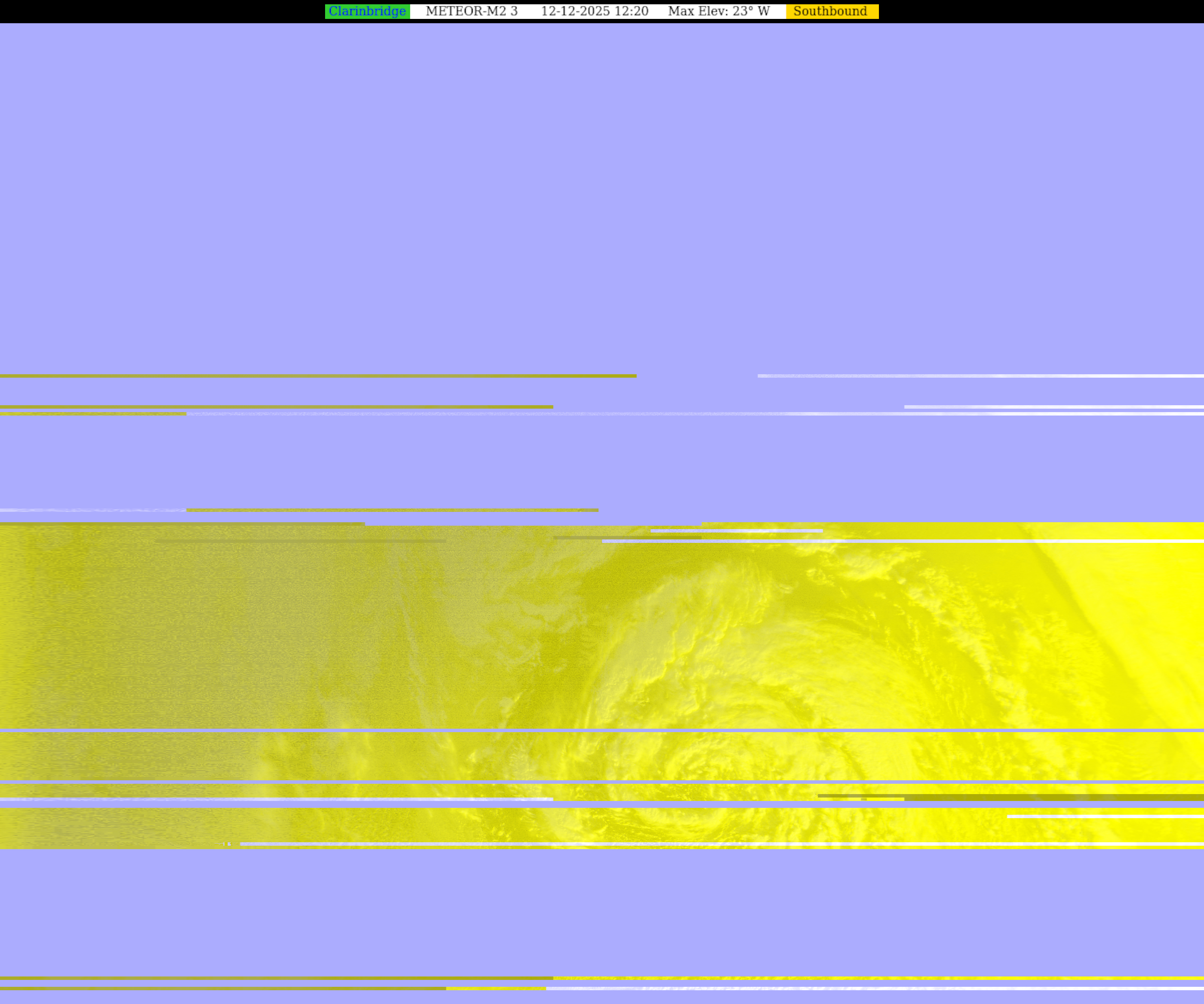Click the green Clarinbridge station label
1204x1004 pixels.
pyautogui.click(x=367, y=12)
